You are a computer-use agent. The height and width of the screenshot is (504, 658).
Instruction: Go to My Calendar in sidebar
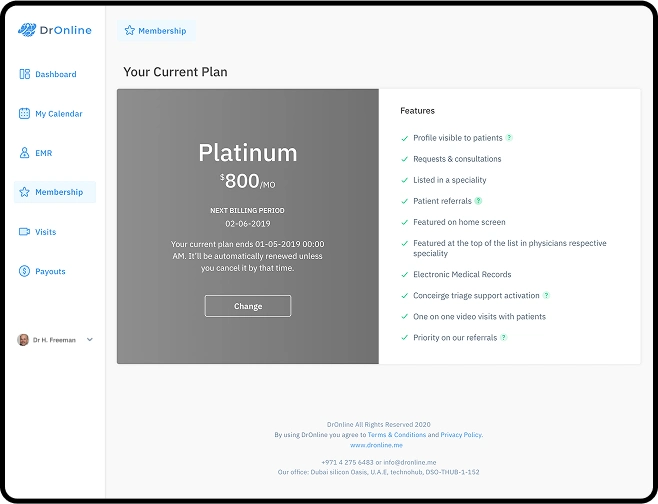pyautogui.click(x=55, y=114)
